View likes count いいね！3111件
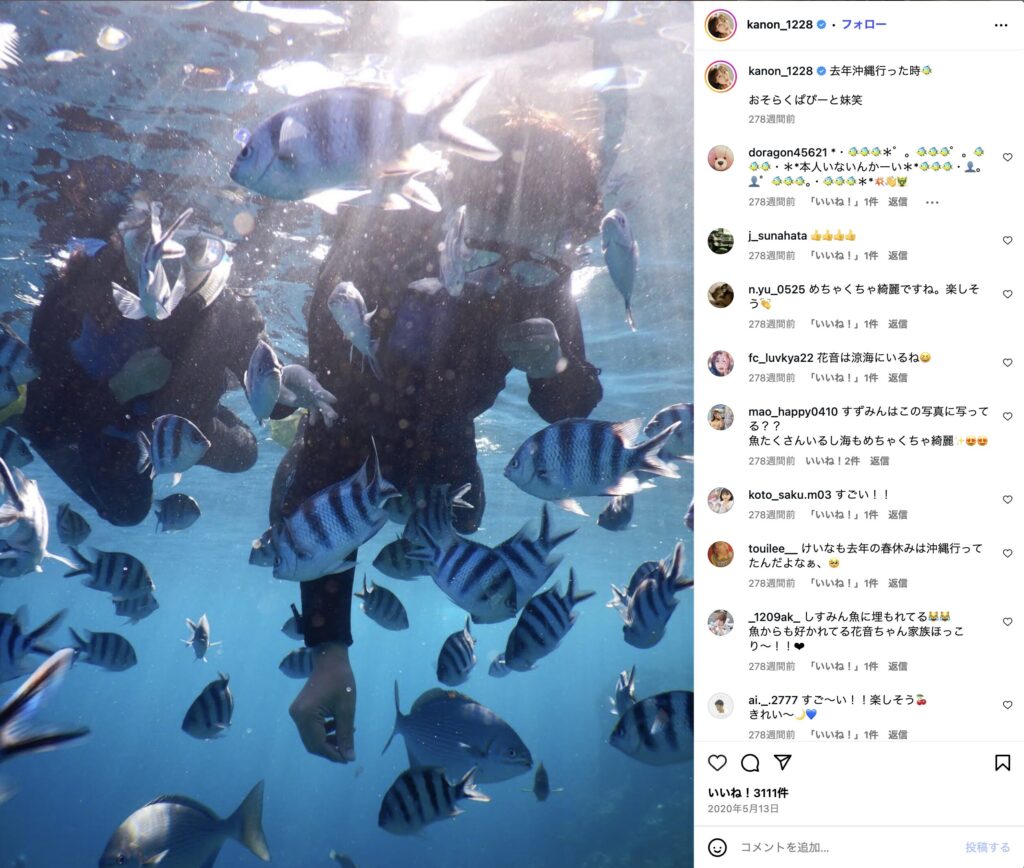This screenshot has height=868, width=1024. (748, 792)
